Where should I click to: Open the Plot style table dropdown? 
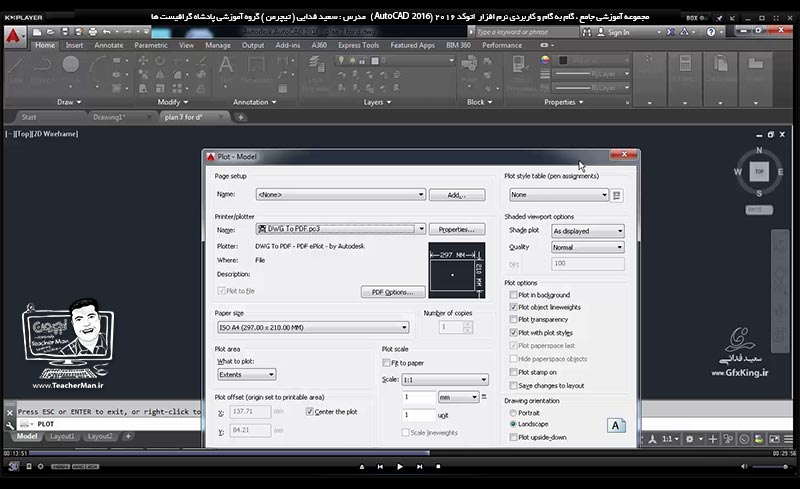[x=559, y=195]
